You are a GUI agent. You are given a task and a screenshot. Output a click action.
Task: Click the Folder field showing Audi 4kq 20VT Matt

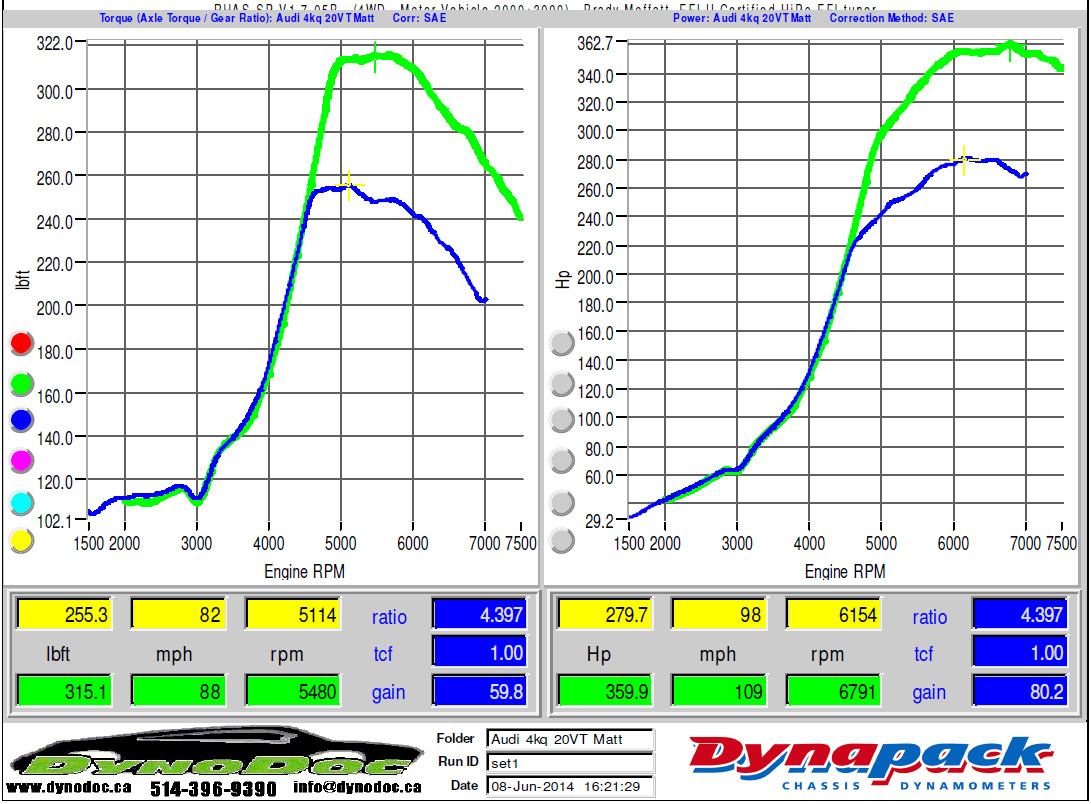pyautogui.click(x=569, y=739)
